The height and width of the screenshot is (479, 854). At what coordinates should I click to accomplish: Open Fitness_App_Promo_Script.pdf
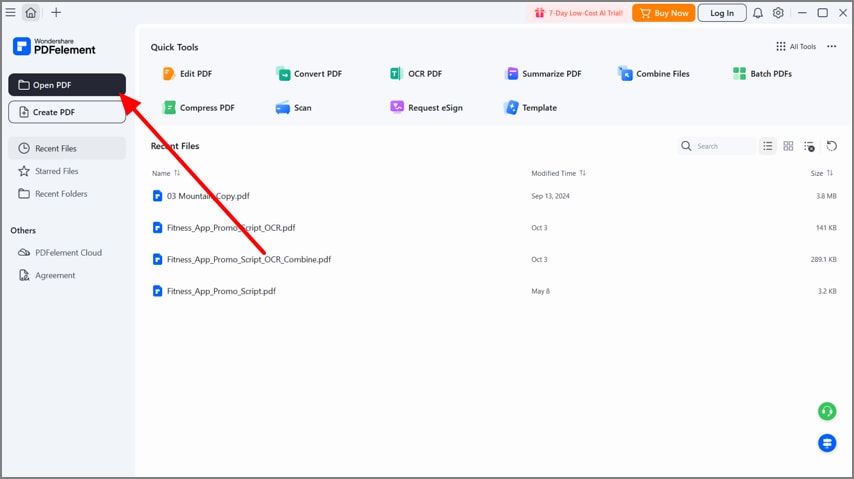click(221, 291)
